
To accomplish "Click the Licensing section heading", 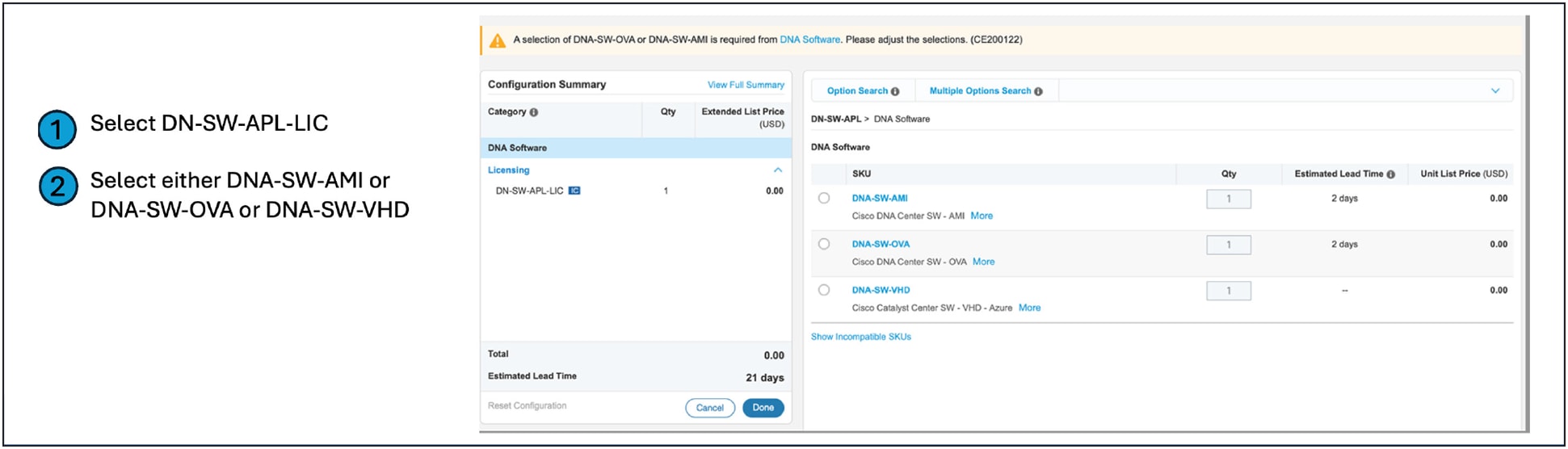I will point(508,170).
